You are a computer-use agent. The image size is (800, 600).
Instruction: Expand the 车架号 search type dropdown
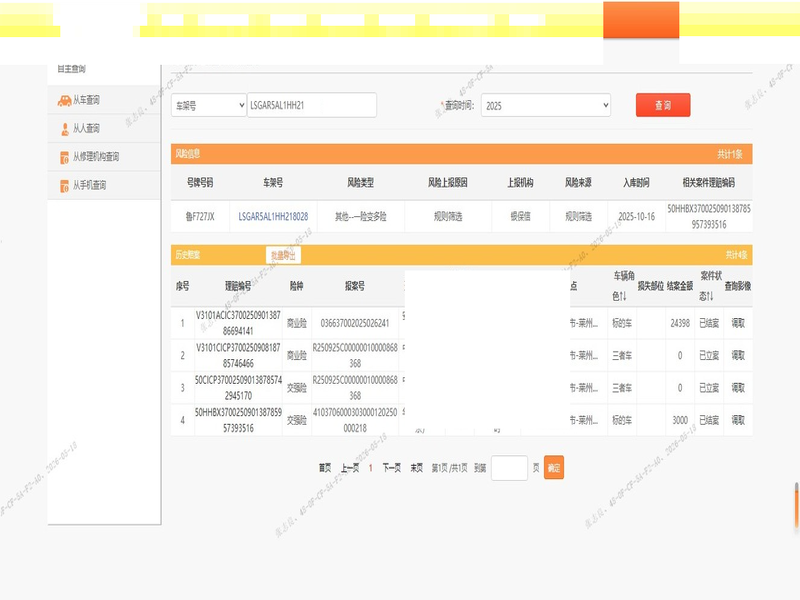click(209, 106)
